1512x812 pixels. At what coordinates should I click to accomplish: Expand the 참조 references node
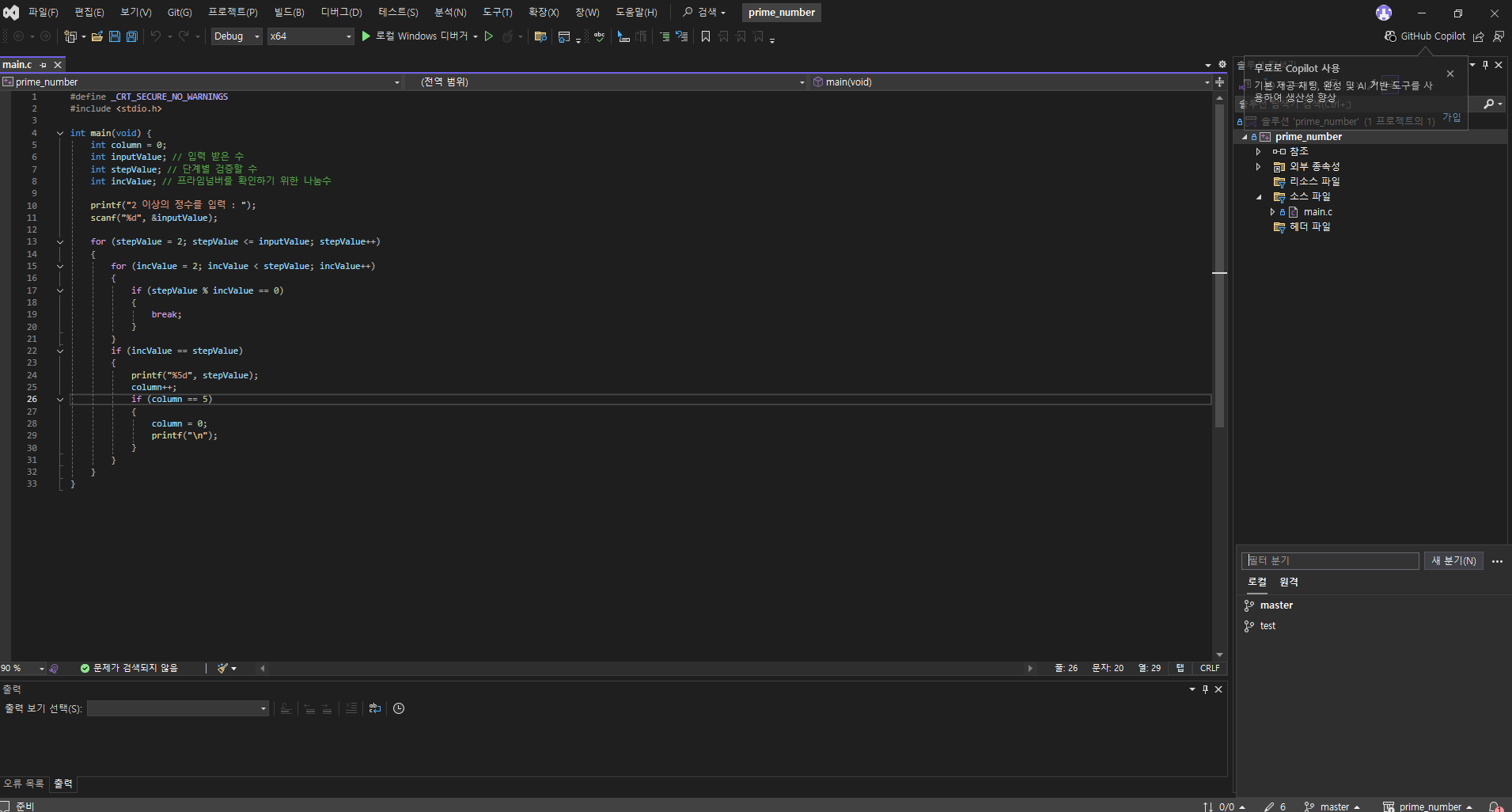coord(1258,151)
